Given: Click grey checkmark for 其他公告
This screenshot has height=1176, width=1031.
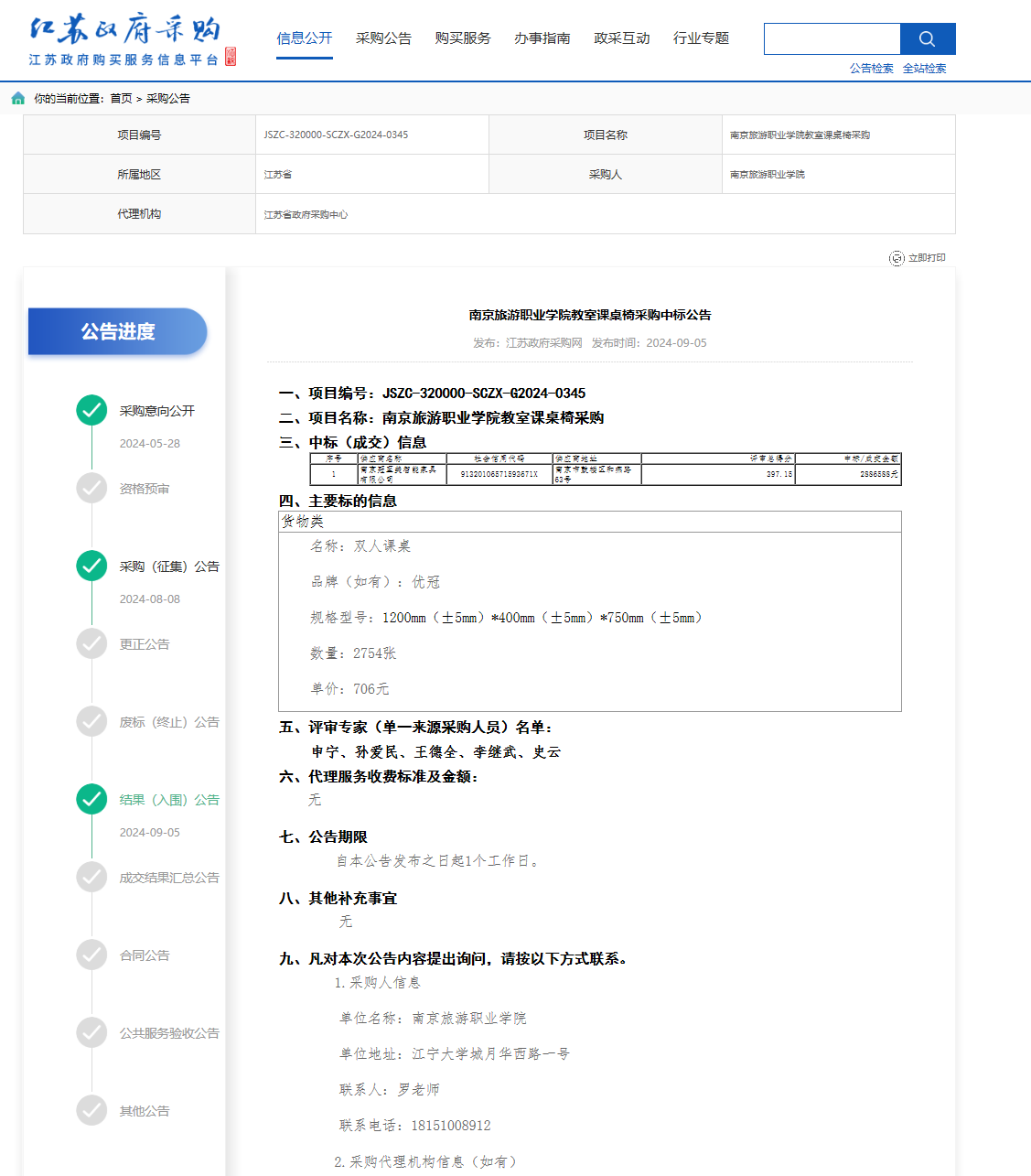Looking at the screenshot, I should 91,1110.
